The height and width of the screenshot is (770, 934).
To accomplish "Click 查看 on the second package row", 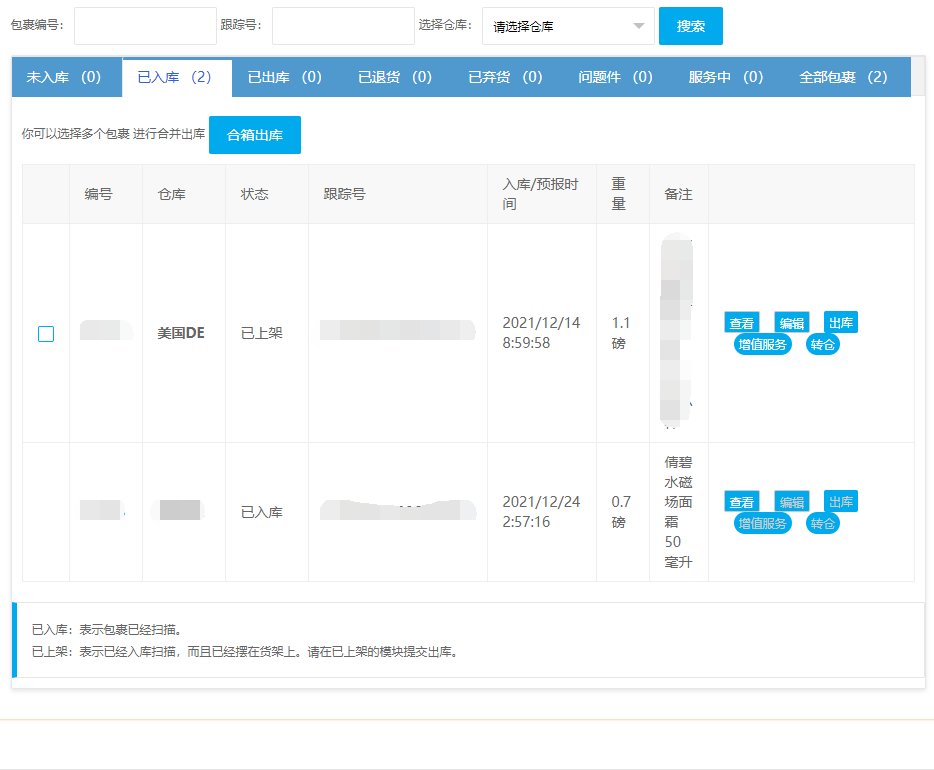I will click(x=741, y=501).
